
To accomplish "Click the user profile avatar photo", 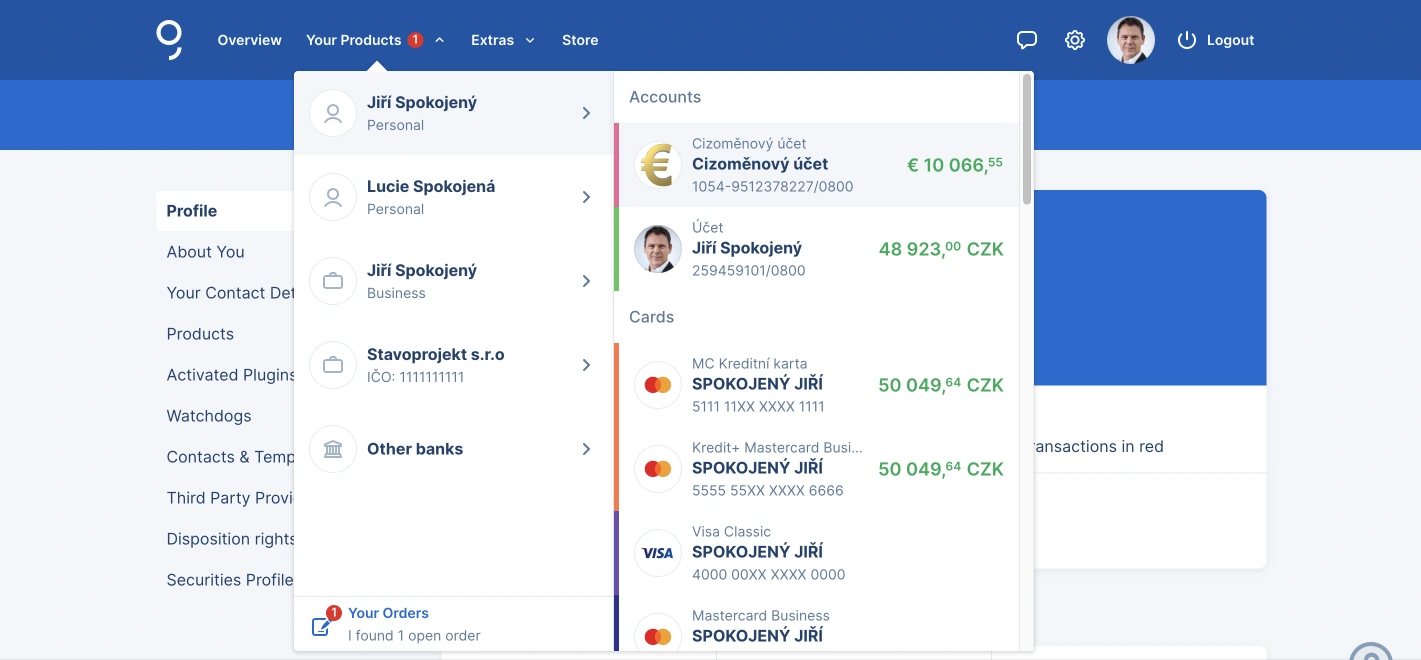I will coord(1130,40).
